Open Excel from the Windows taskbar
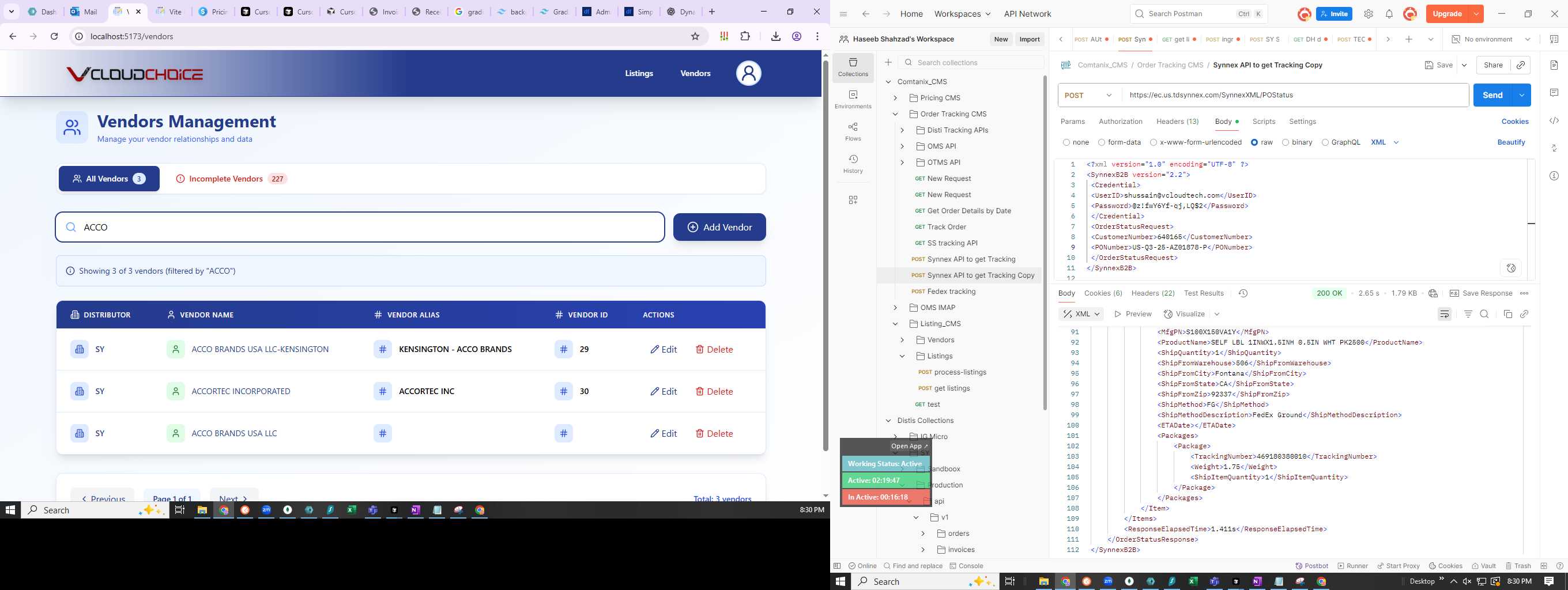 [351, 510]
